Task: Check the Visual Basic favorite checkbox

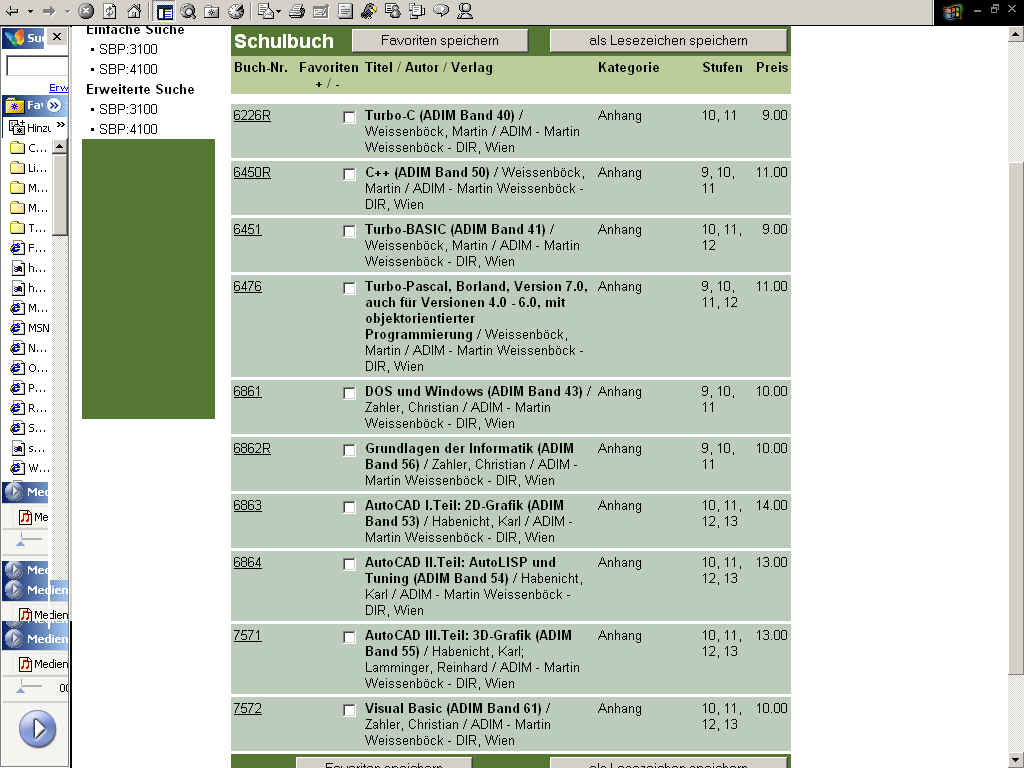Action: pyautogui.click(x=349, y=710)
